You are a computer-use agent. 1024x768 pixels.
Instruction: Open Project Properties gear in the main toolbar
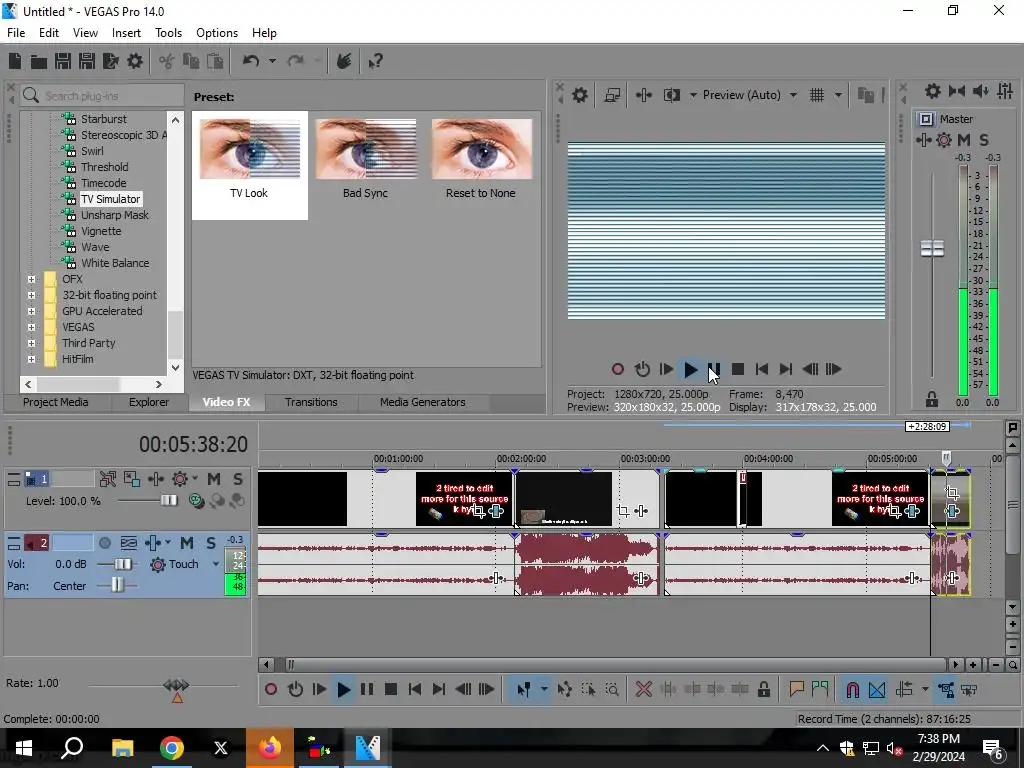tap(135, 61)
